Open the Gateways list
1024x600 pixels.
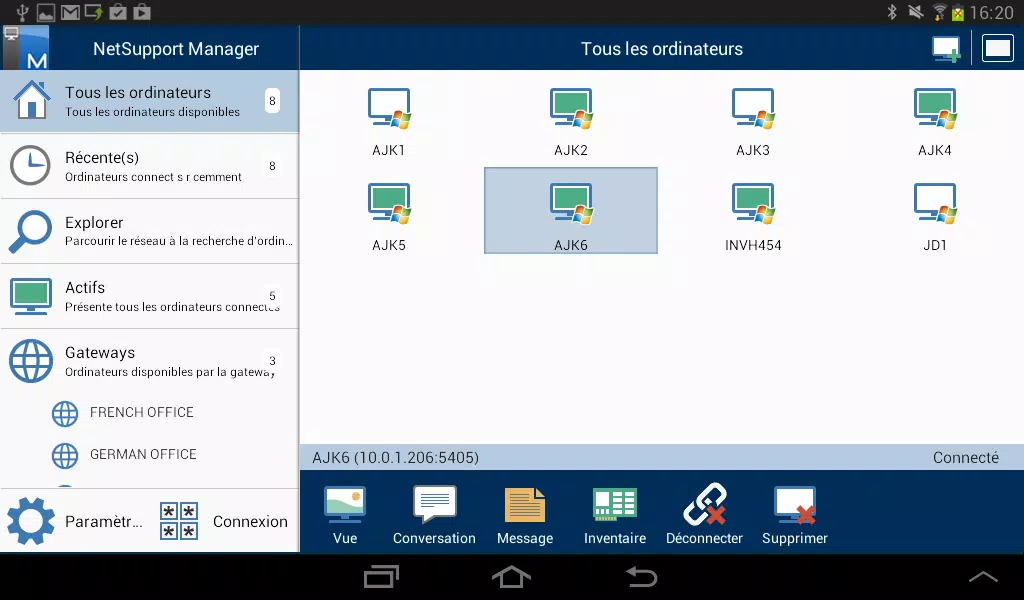click(150, 361)
